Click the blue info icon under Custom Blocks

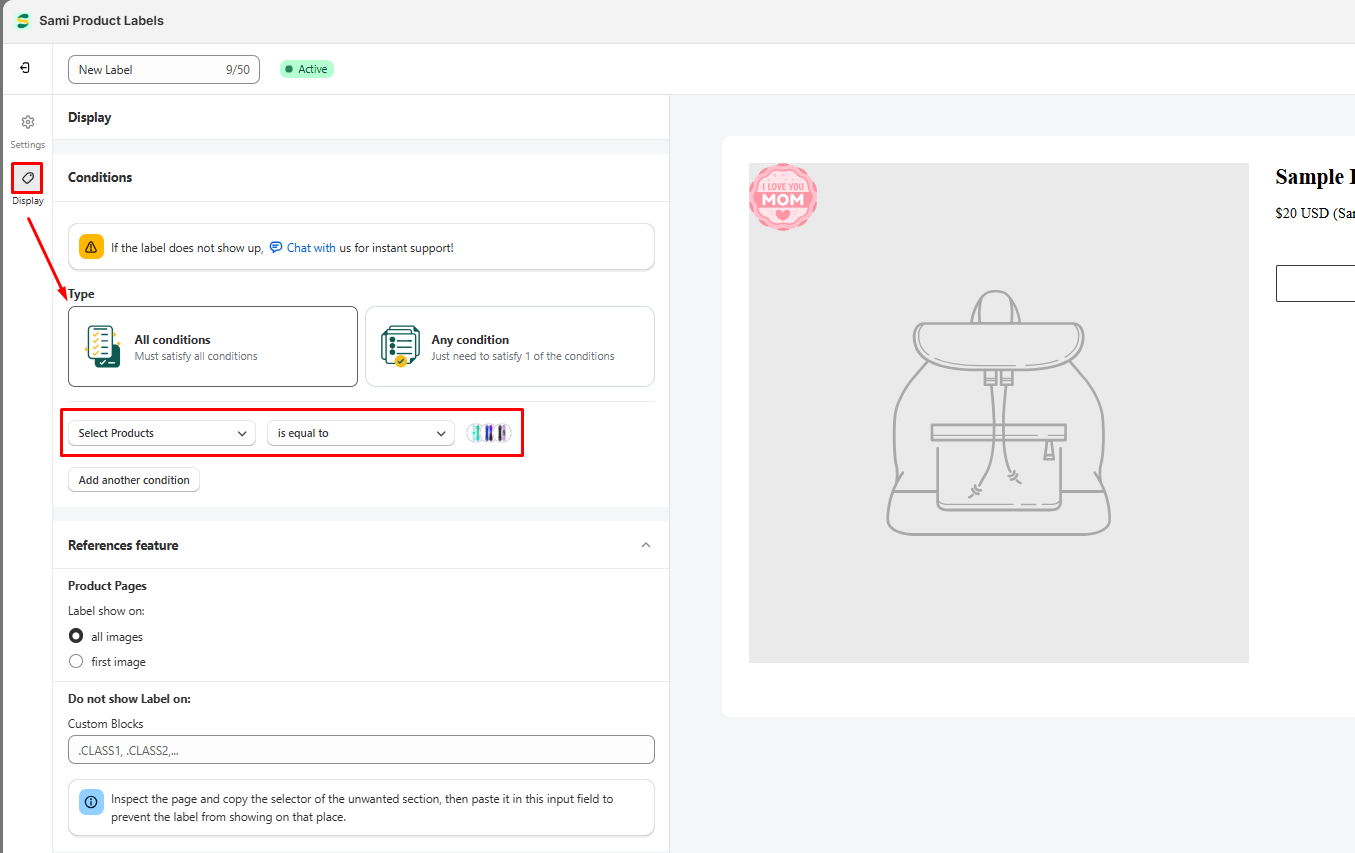point(91,801)
